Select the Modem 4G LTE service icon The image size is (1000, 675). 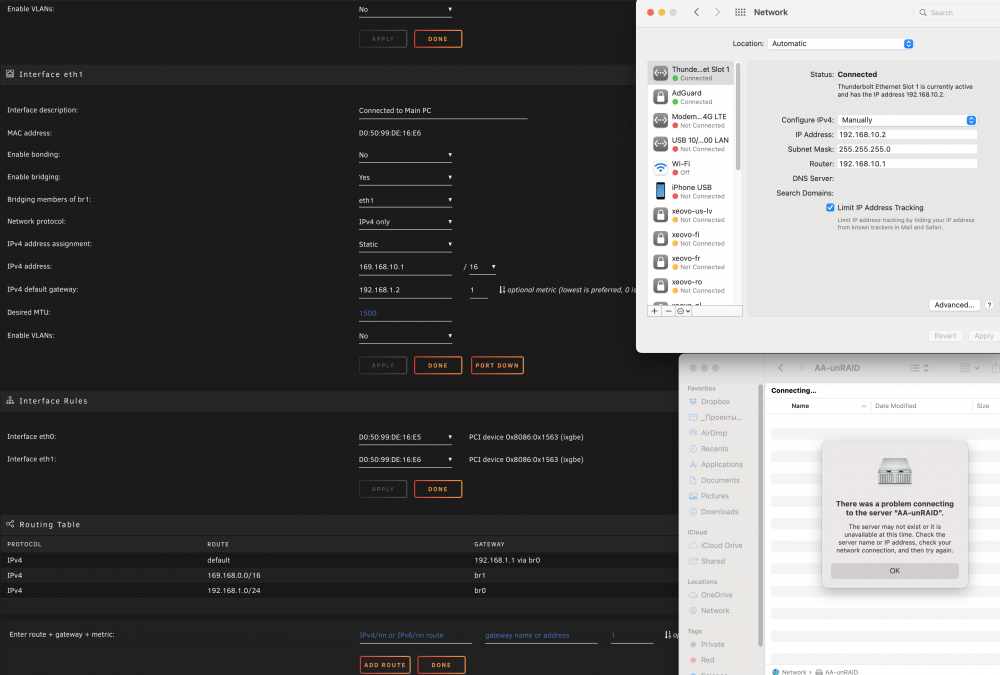(660, 121)
